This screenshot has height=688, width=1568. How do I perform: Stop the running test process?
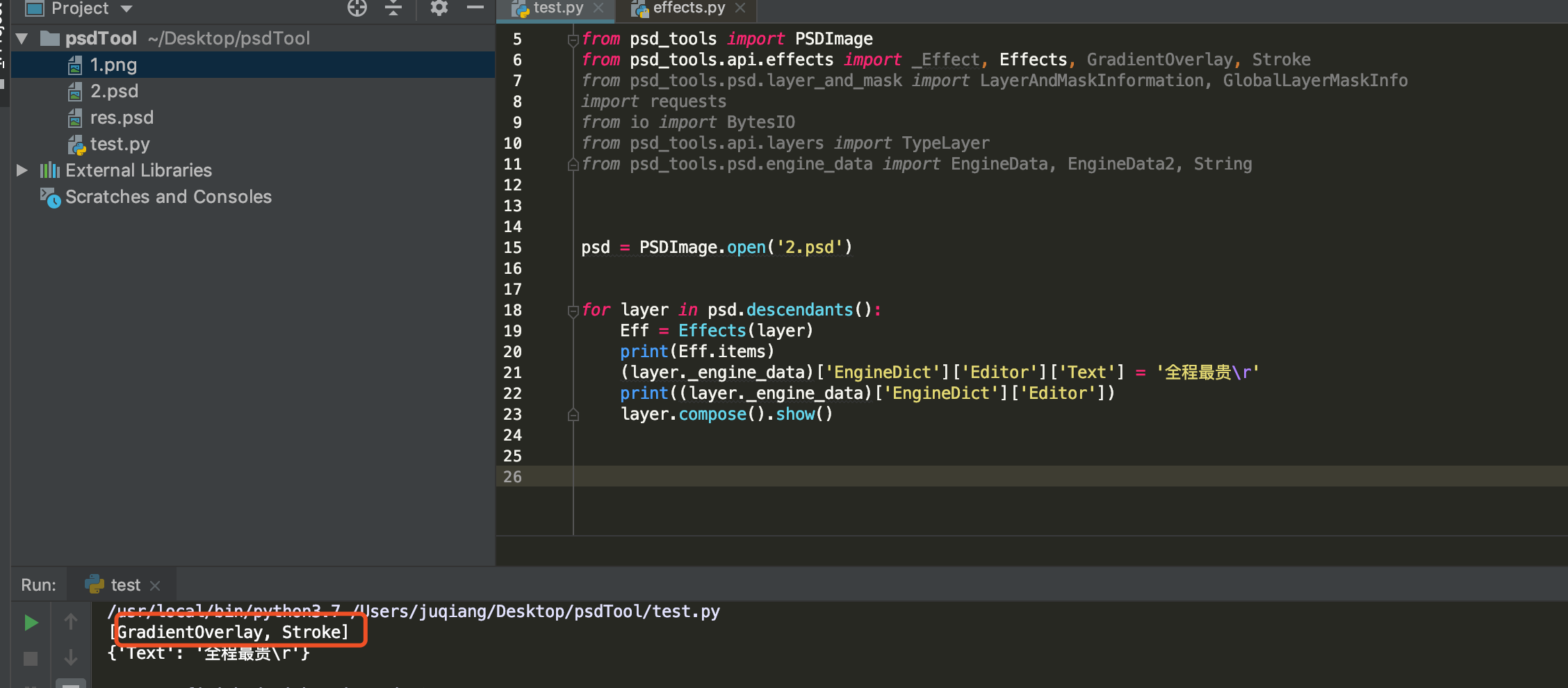click(30, 657)
